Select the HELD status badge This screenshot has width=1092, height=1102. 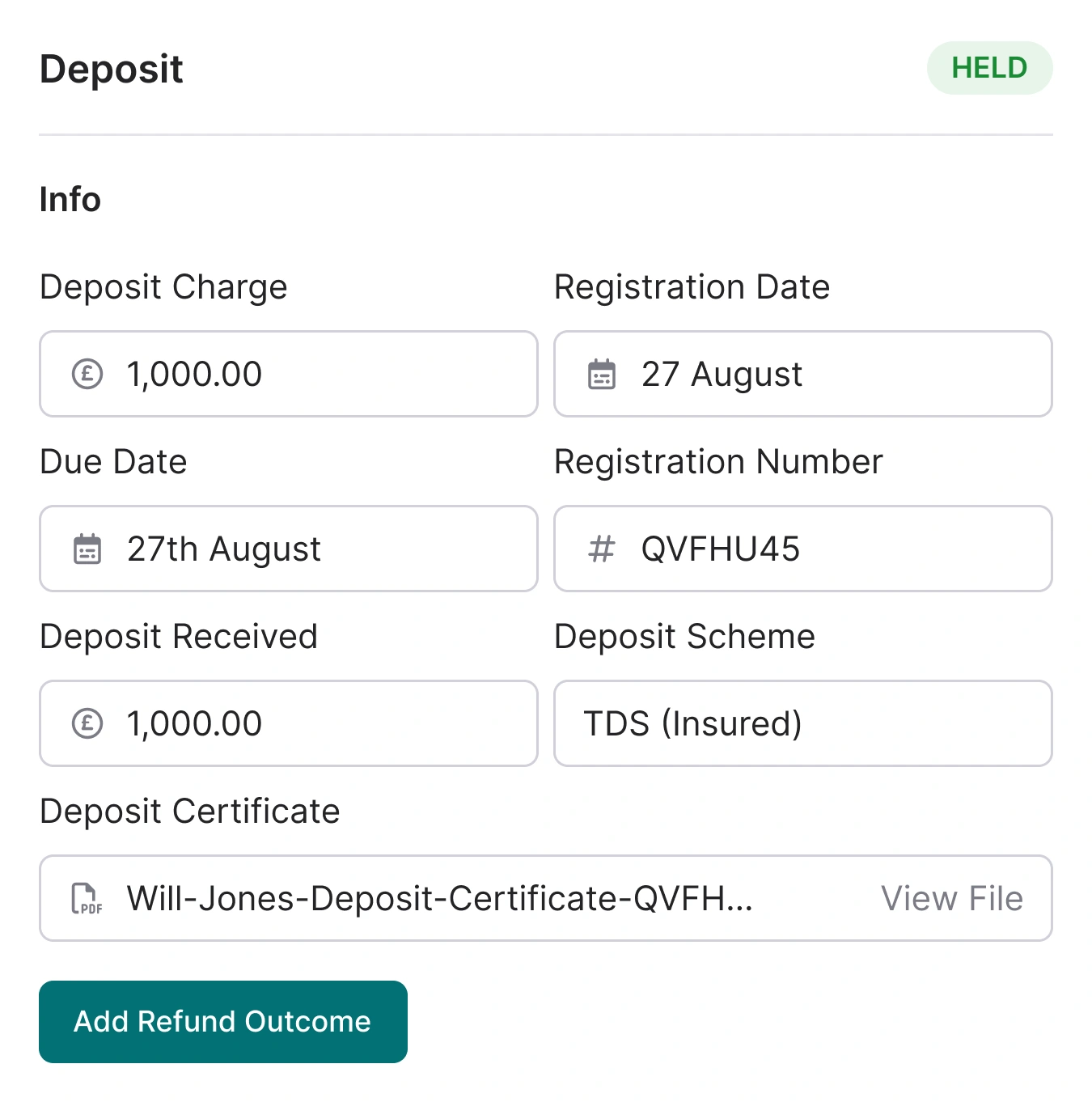(x=989, y=68)
